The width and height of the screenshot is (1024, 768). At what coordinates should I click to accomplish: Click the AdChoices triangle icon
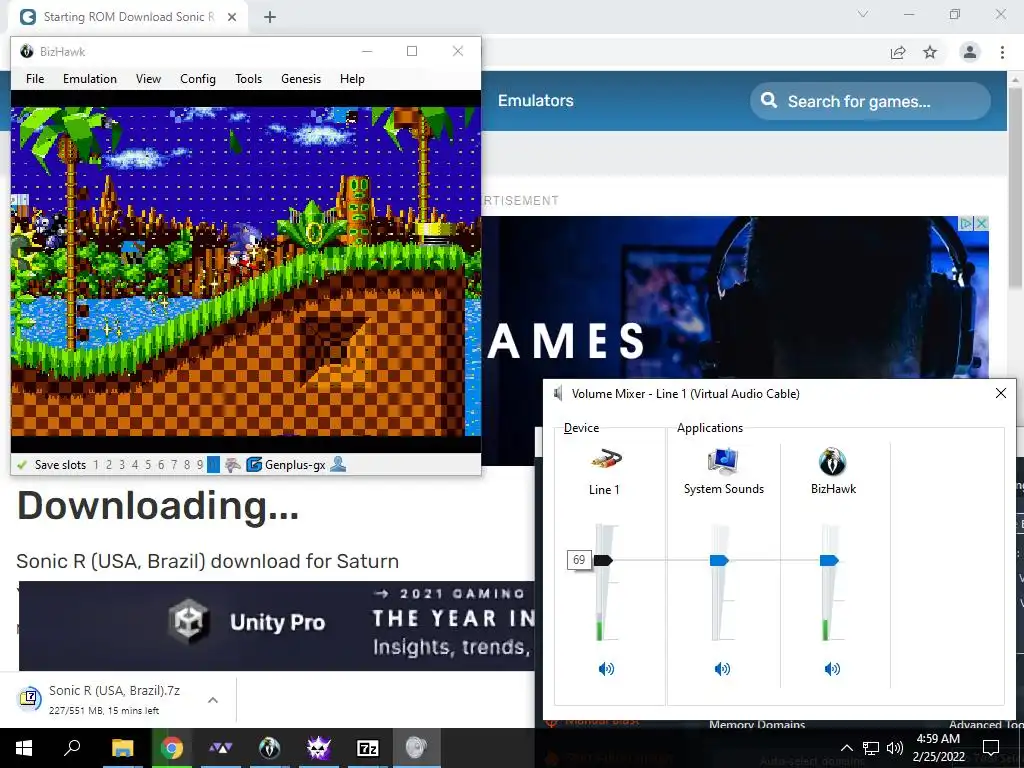coord(967,223)
